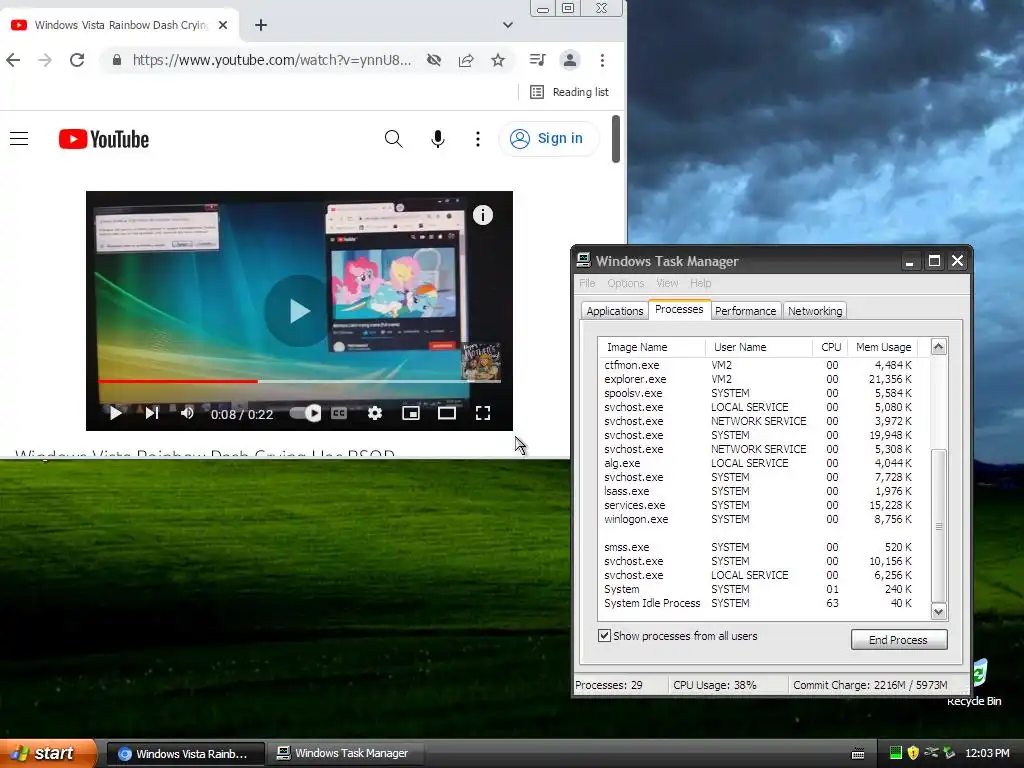The image size is (1024, 768).
Task: Click the YouTube URL address field
Action: tap(272, 60)
